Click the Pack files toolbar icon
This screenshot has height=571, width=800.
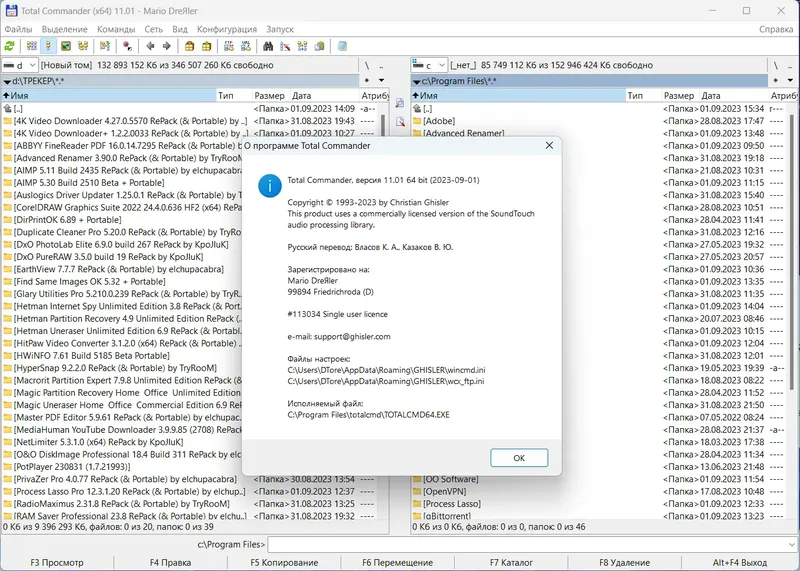[x=189, y=46]
